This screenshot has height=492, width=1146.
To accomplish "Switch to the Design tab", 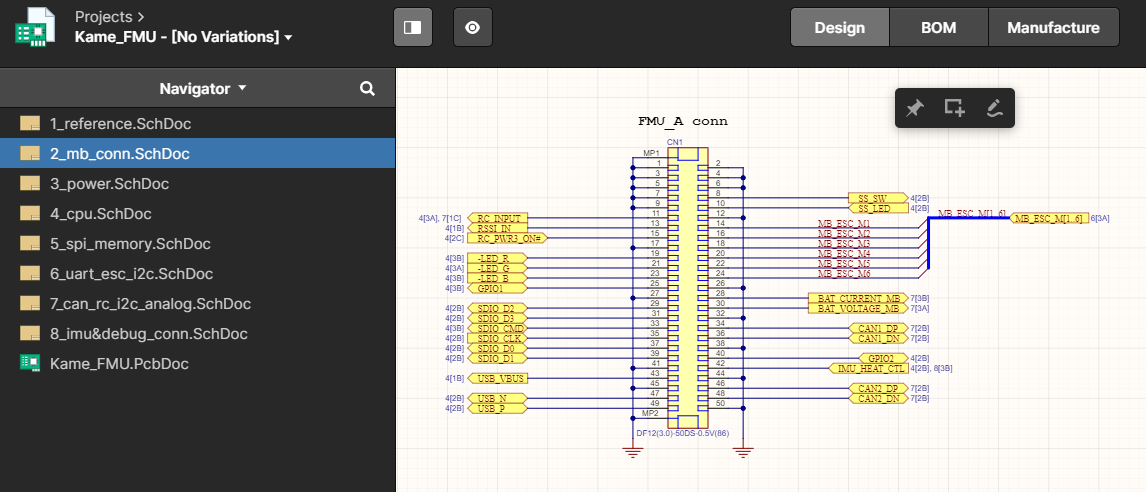I will coord(840,28).
